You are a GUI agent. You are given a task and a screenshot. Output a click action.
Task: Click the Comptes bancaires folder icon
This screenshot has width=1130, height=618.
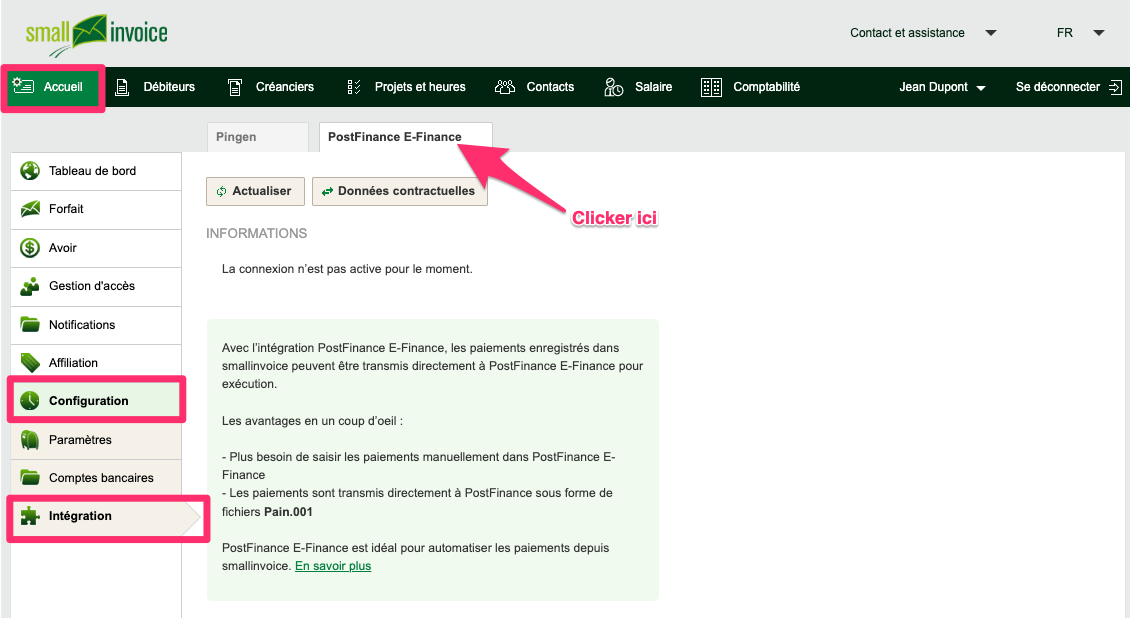[30, 478]
